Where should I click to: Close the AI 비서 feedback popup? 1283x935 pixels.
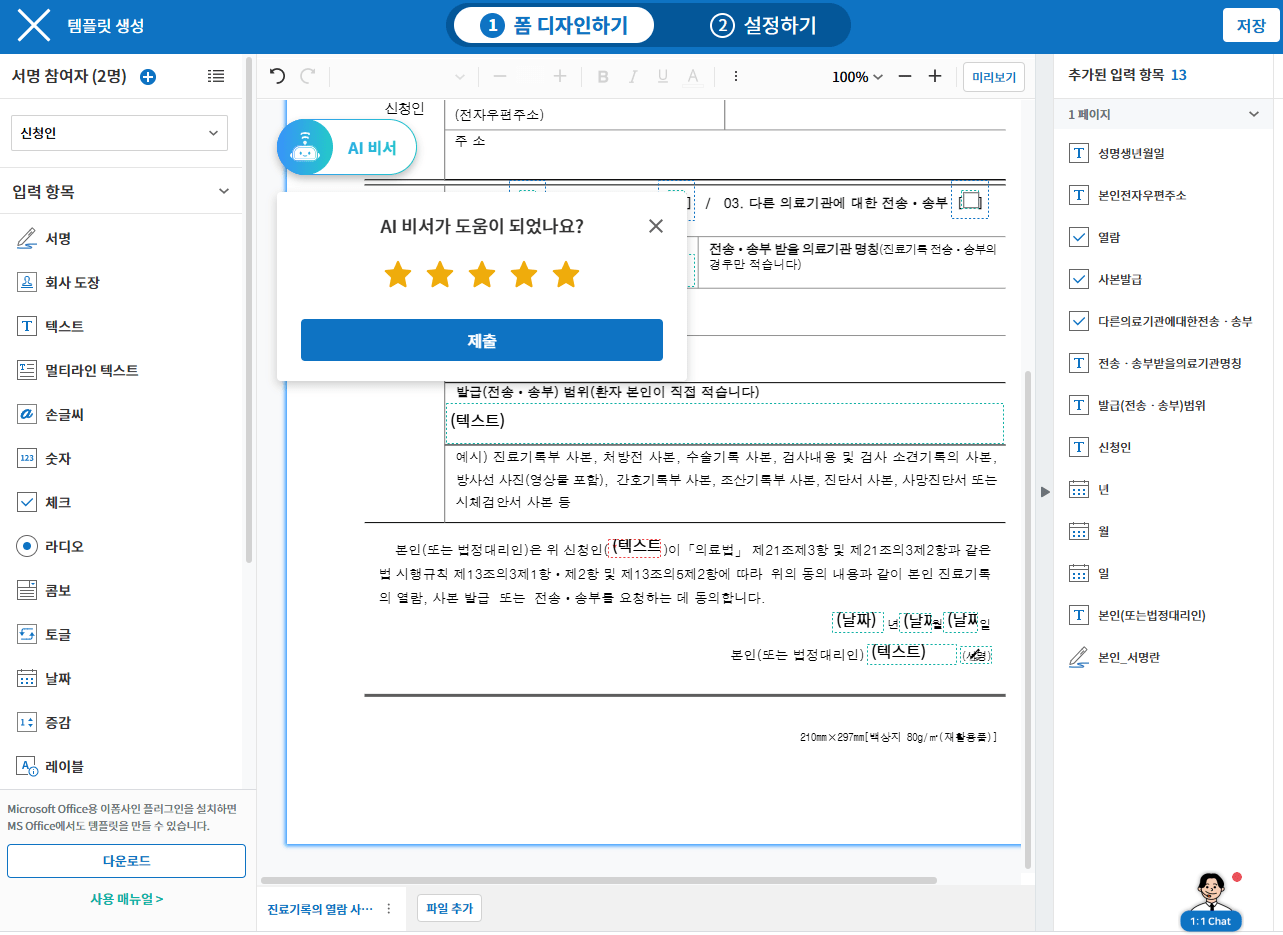click(655, 226)
